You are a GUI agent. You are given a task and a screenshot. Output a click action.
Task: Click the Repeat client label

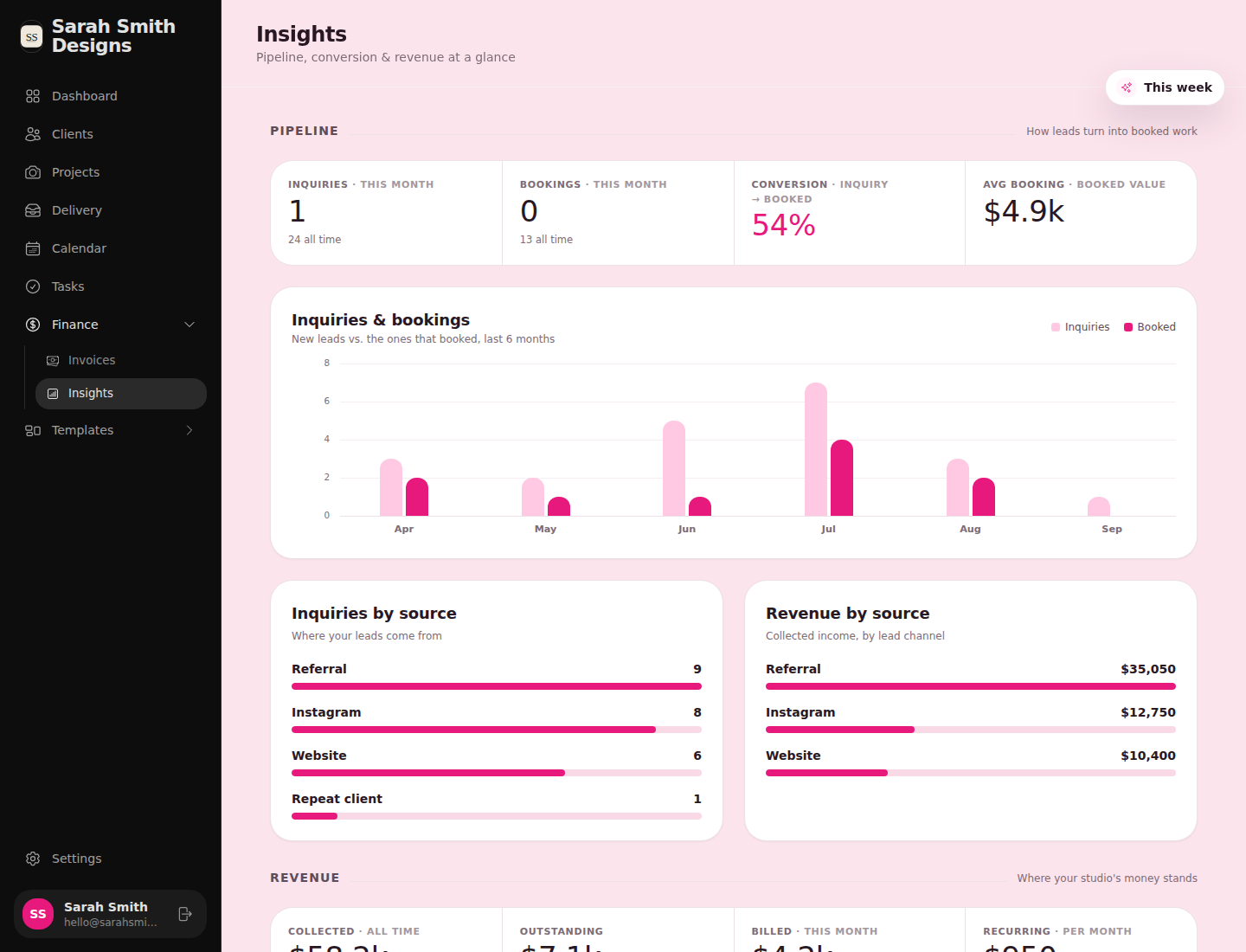(337, 799)
